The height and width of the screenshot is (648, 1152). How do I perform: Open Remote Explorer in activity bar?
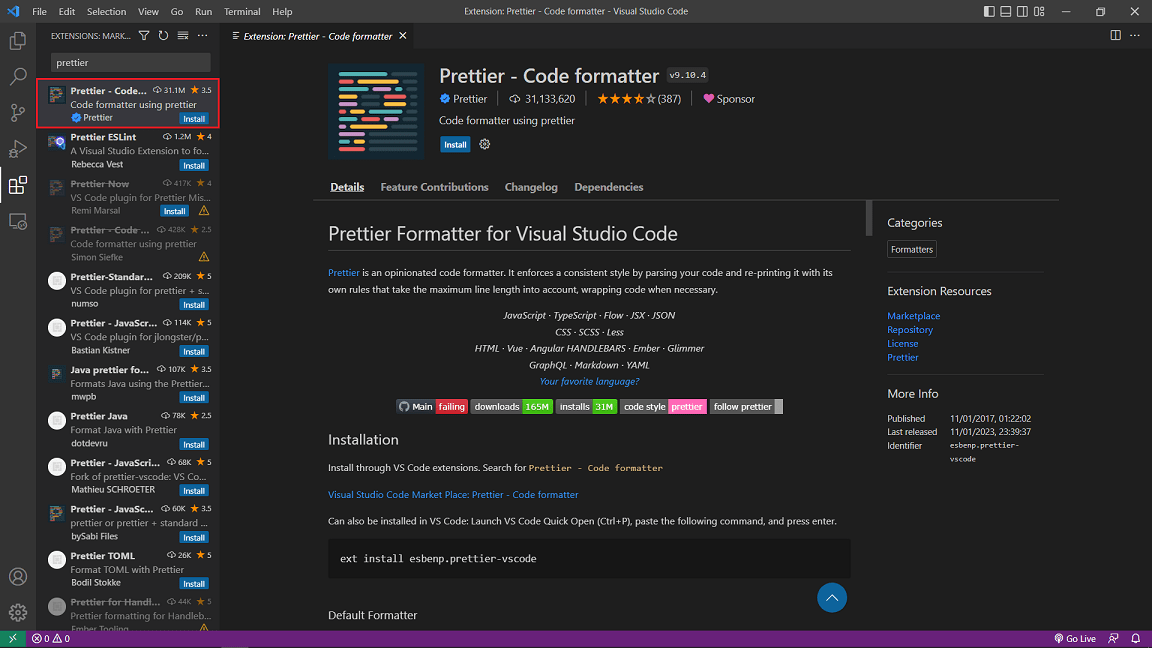click(x=18, y=221)
